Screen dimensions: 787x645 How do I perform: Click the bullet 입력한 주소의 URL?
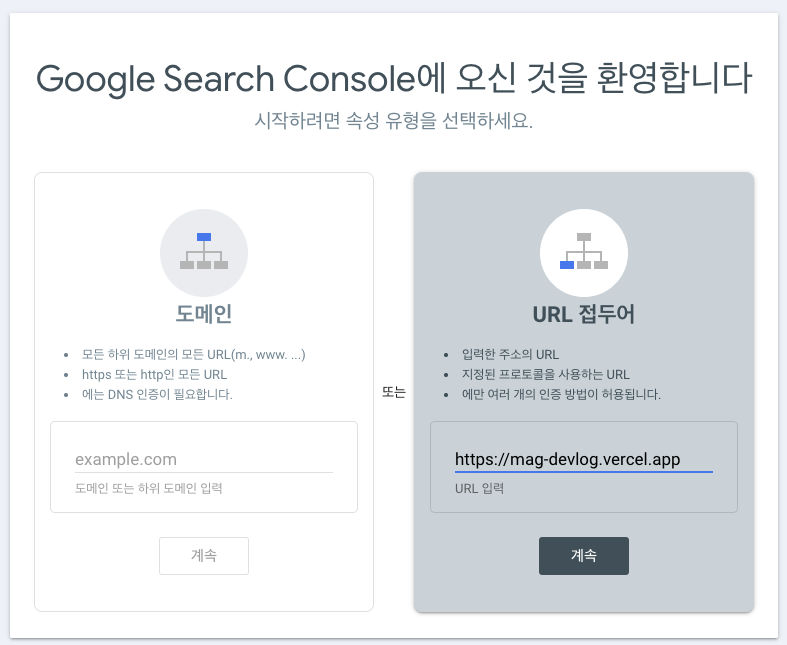coord(510,354)
